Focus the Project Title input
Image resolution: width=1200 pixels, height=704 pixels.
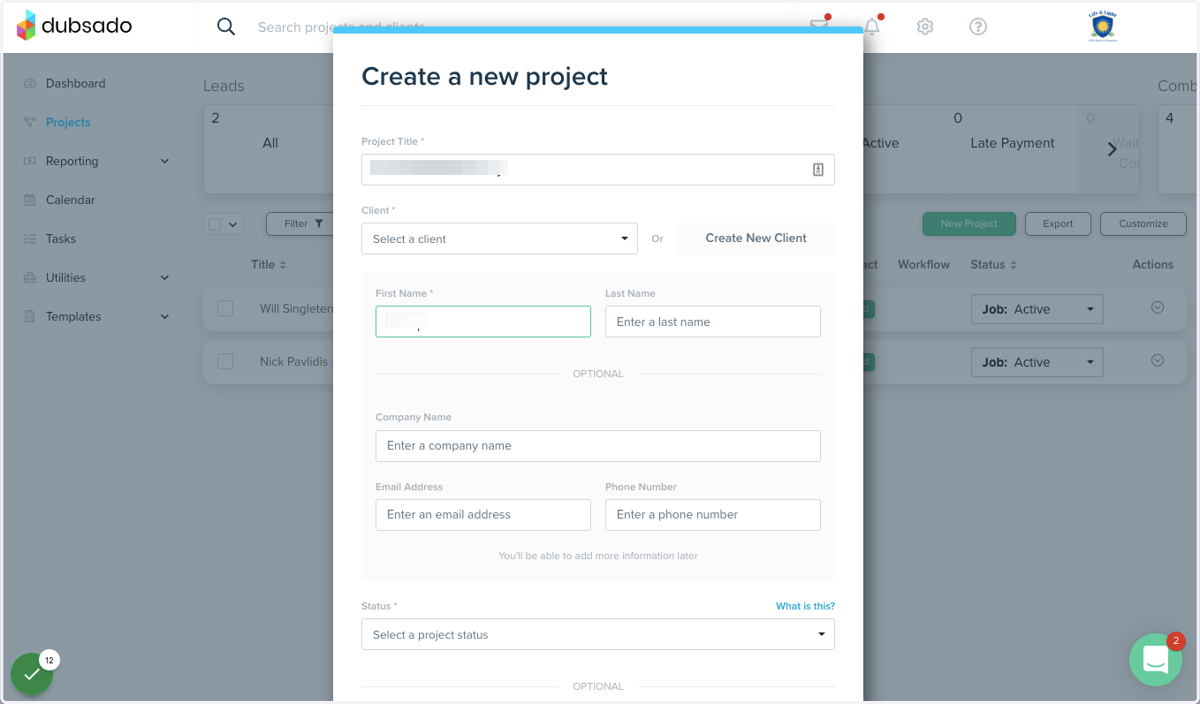[x=598, y=170]
